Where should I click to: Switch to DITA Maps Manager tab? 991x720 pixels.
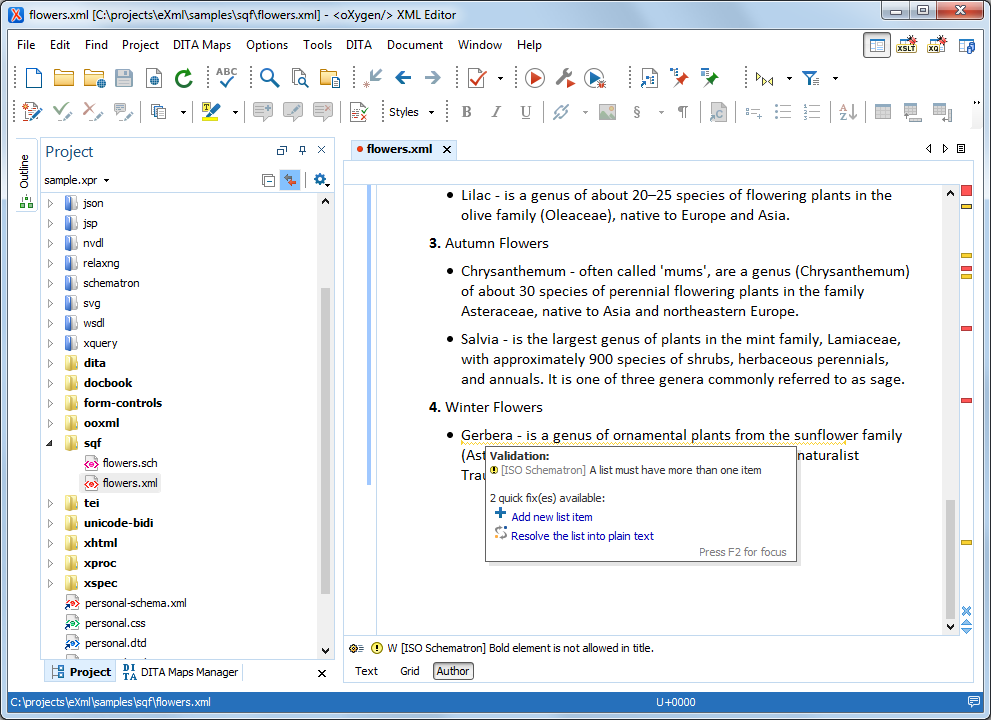click(x=181, y=672)
